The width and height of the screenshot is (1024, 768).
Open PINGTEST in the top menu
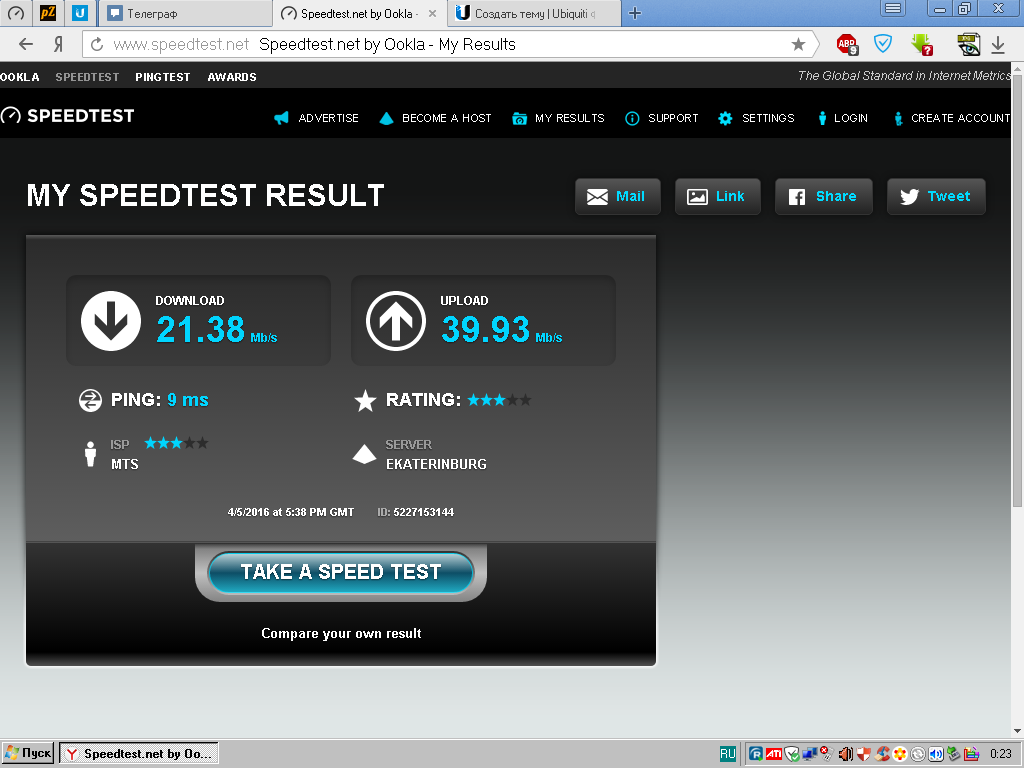click(x=163, y=77)
